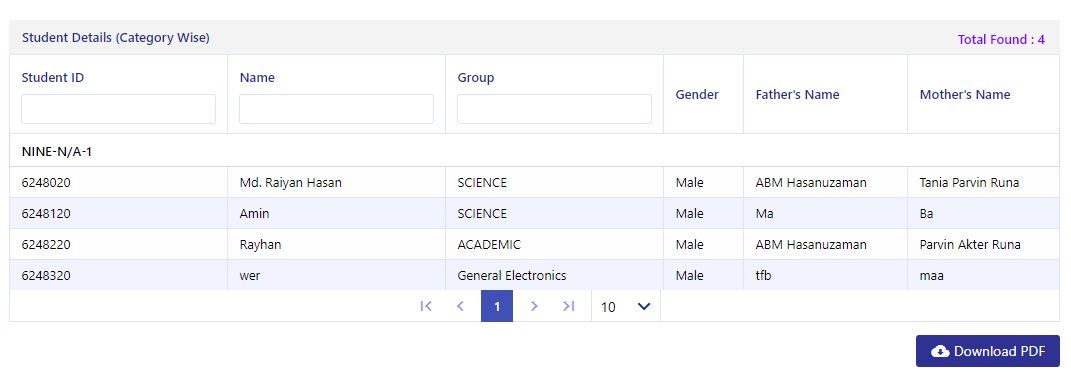Select the Amin student row

click(x=534, y=213)
